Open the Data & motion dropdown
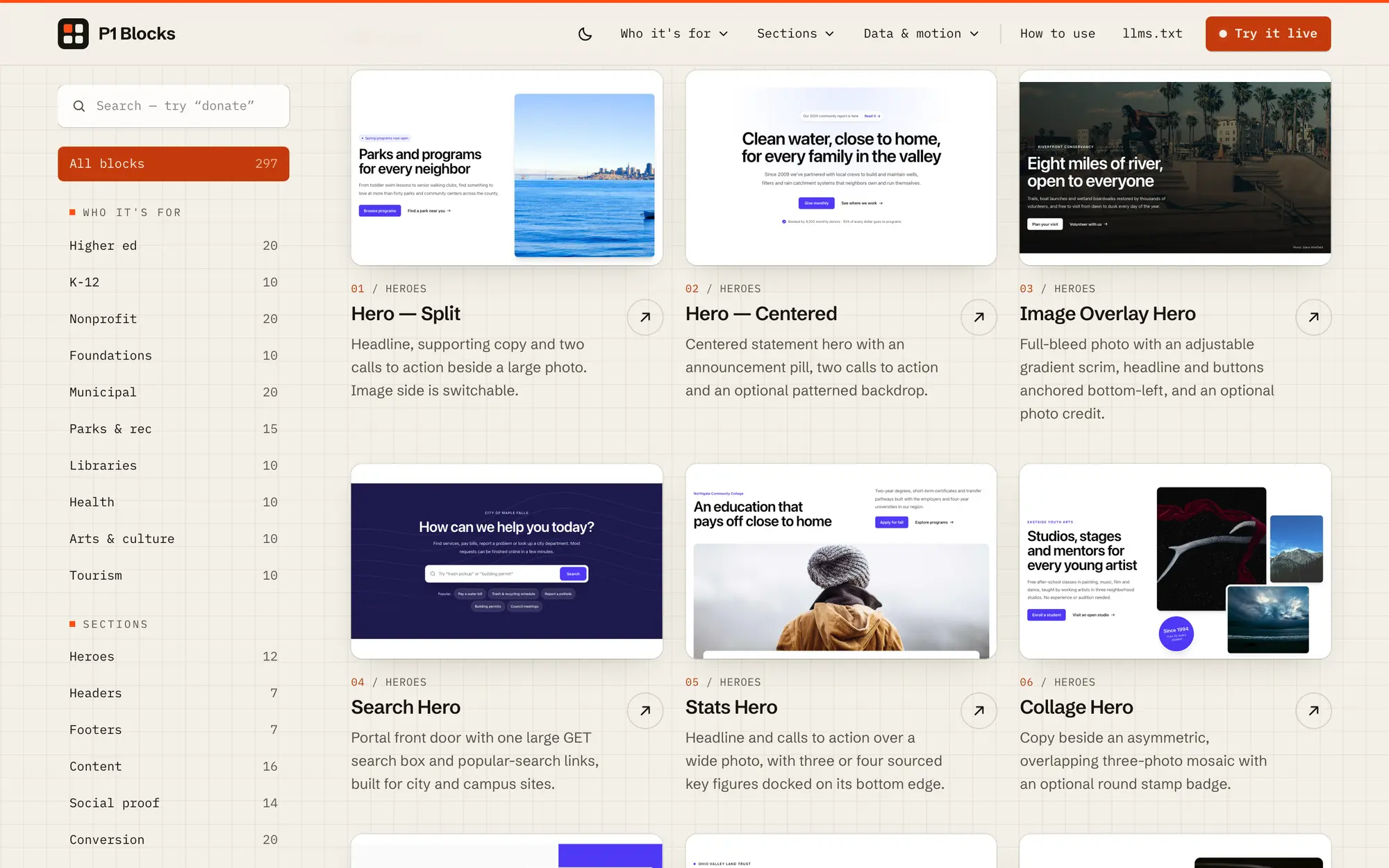Screen dimensions: 1389x868 pos(921,33)
